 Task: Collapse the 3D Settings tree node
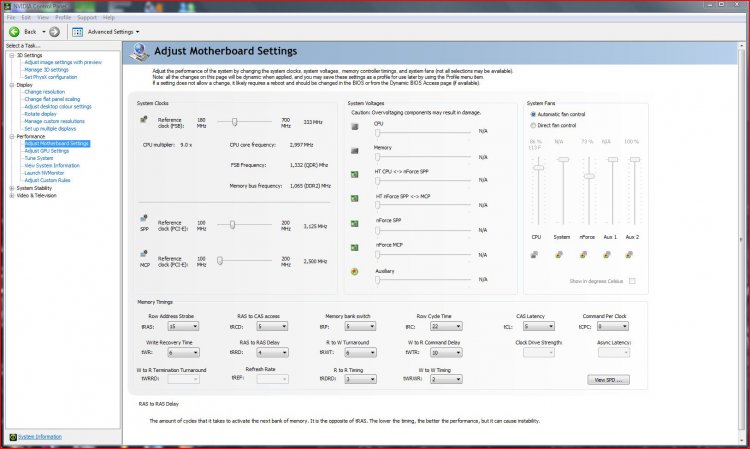click(x=11, y=55)
